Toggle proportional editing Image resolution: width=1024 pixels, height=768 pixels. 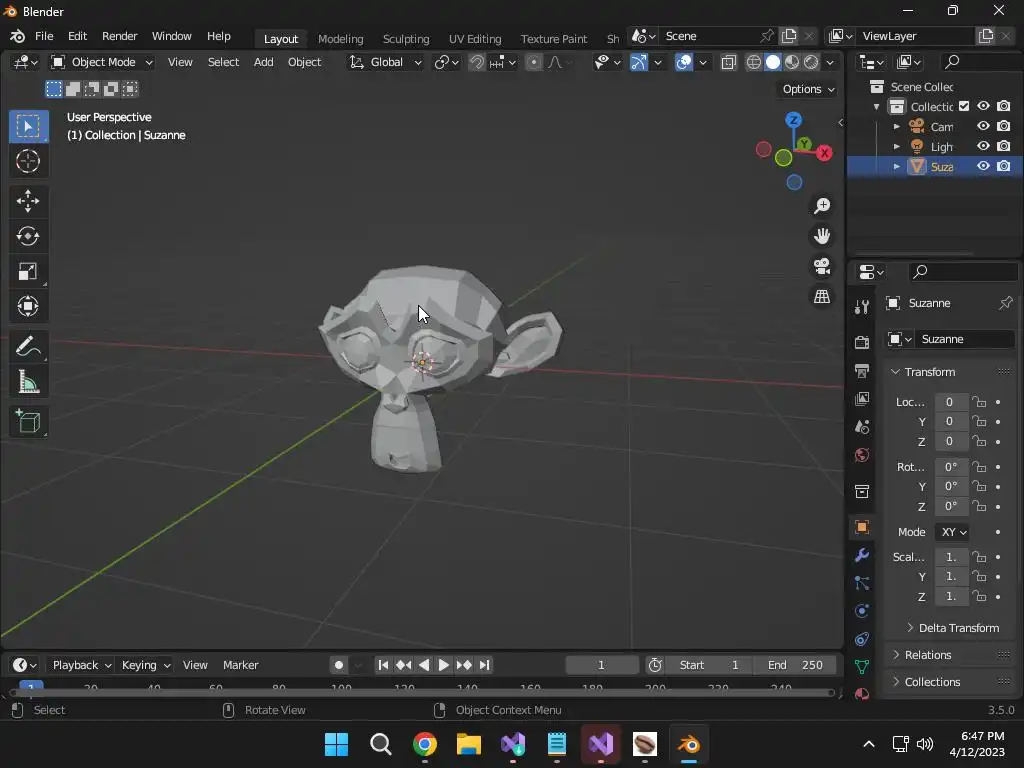[534, 62]
